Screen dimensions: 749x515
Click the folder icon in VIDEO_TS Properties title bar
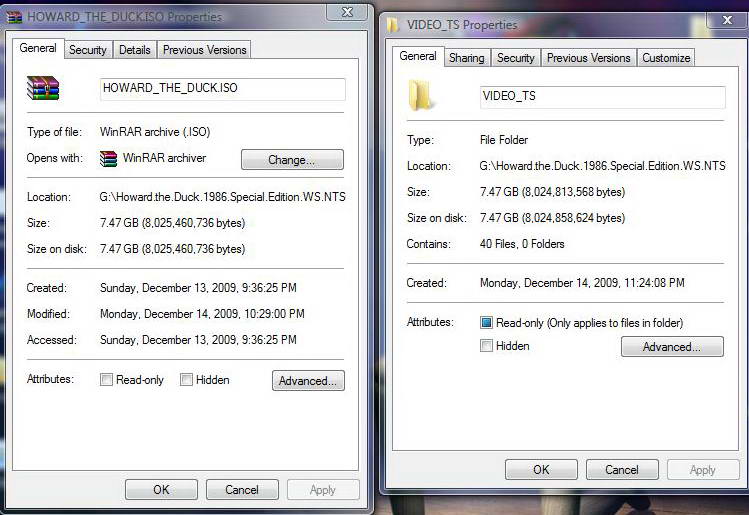[393, 25]
